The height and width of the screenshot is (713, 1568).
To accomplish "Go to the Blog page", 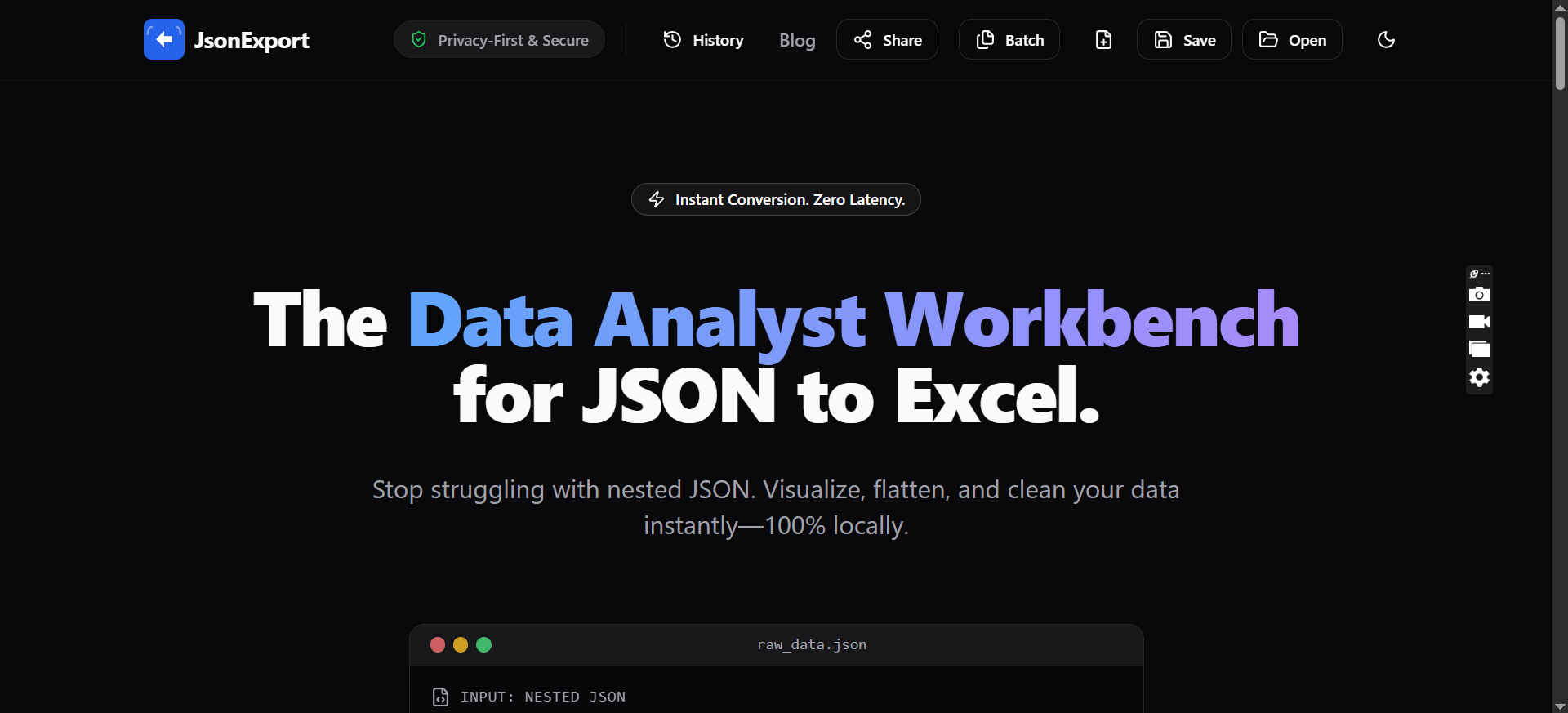I will tap(797, 40).
